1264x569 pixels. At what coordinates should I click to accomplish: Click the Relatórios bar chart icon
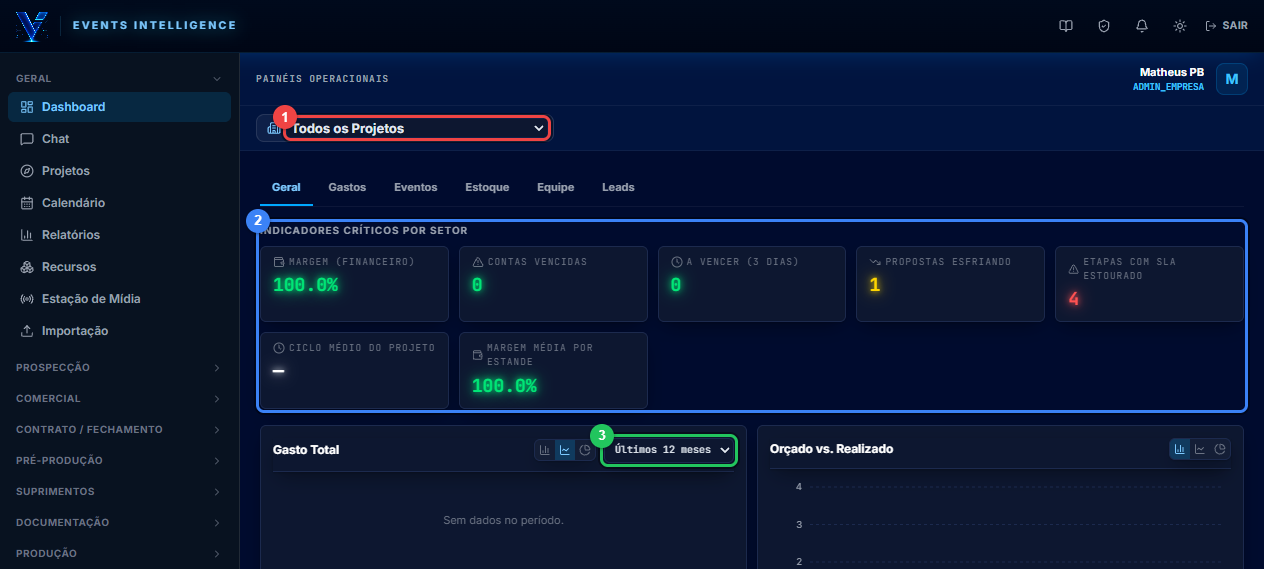click(x=27, y=235)
